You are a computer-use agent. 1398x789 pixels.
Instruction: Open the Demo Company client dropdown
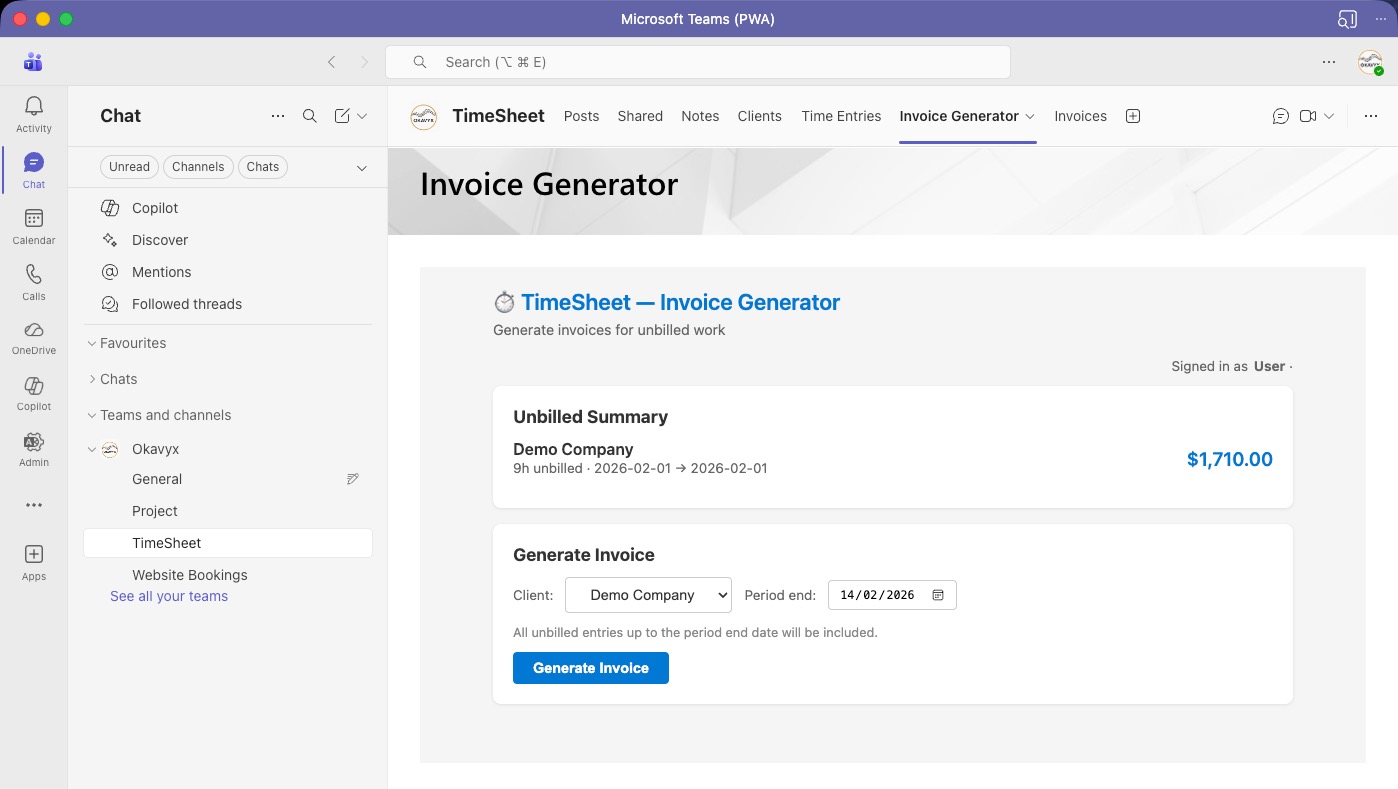(x=648, y=594)
